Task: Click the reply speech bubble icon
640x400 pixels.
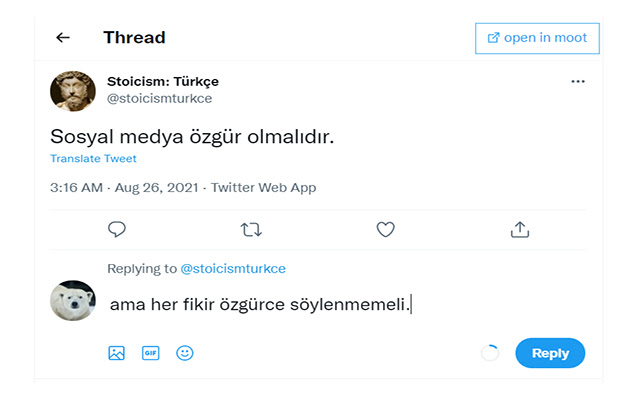Action: pos(117,229)
